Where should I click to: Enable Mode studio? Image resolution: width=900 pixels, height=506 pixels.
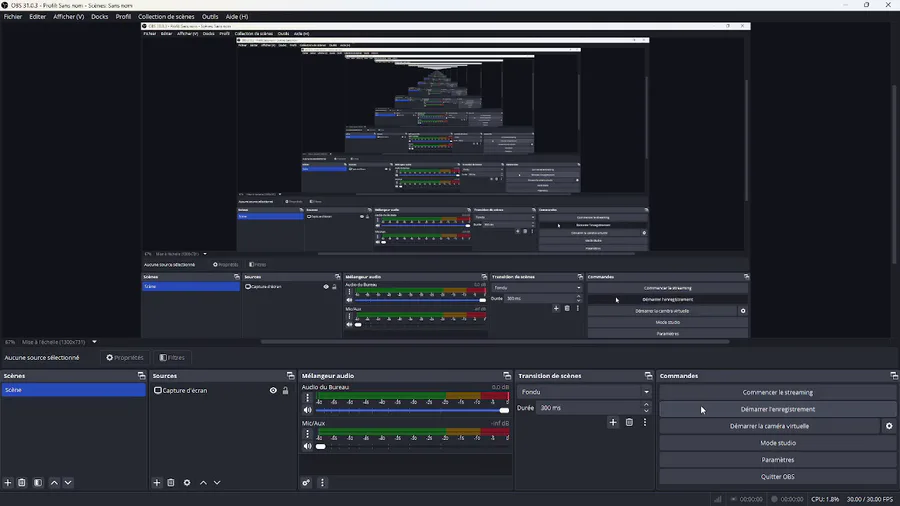pos(777,443)
